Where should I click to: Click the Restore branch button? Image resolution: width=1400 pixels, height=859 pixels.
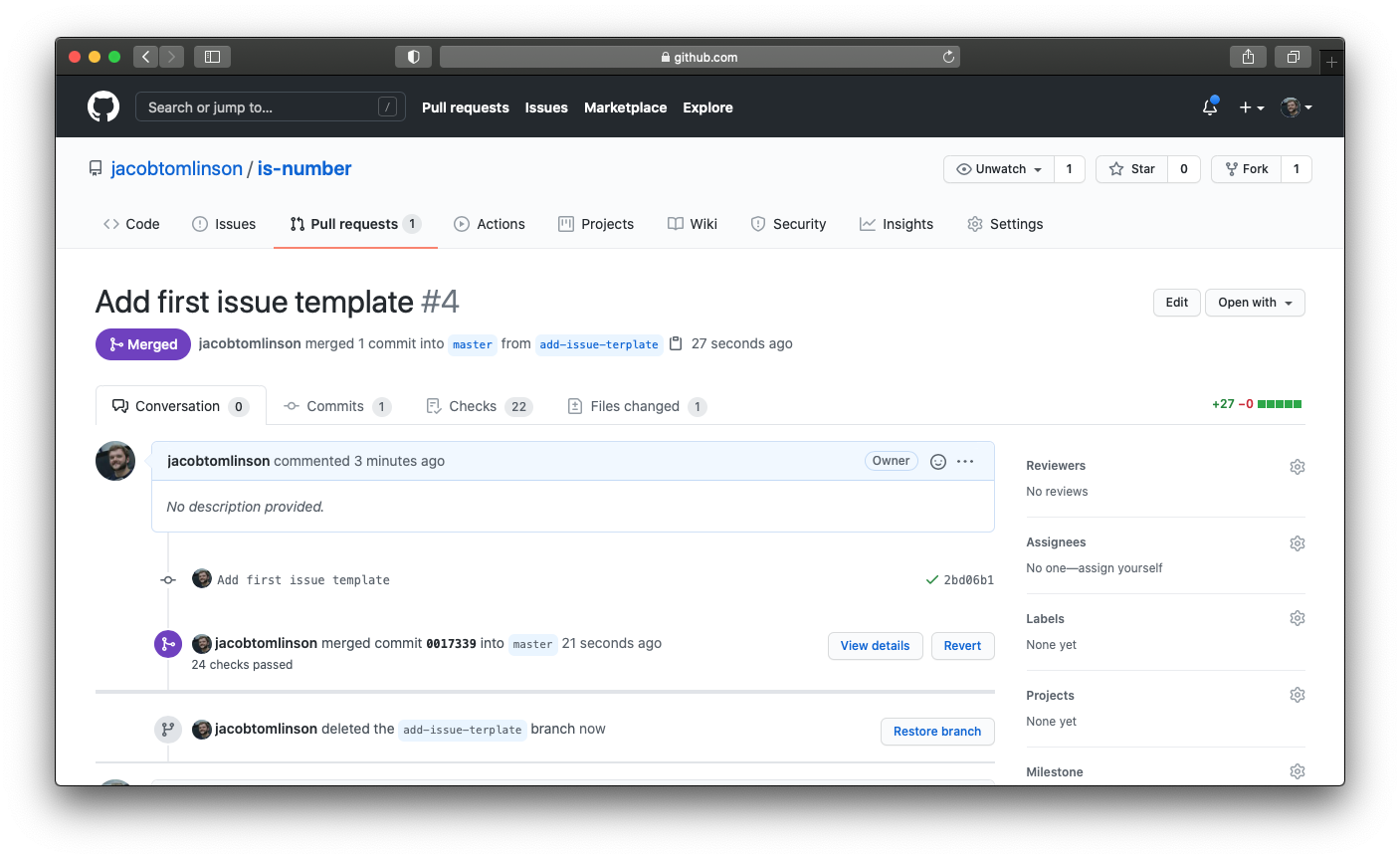[x=936, y=731]
